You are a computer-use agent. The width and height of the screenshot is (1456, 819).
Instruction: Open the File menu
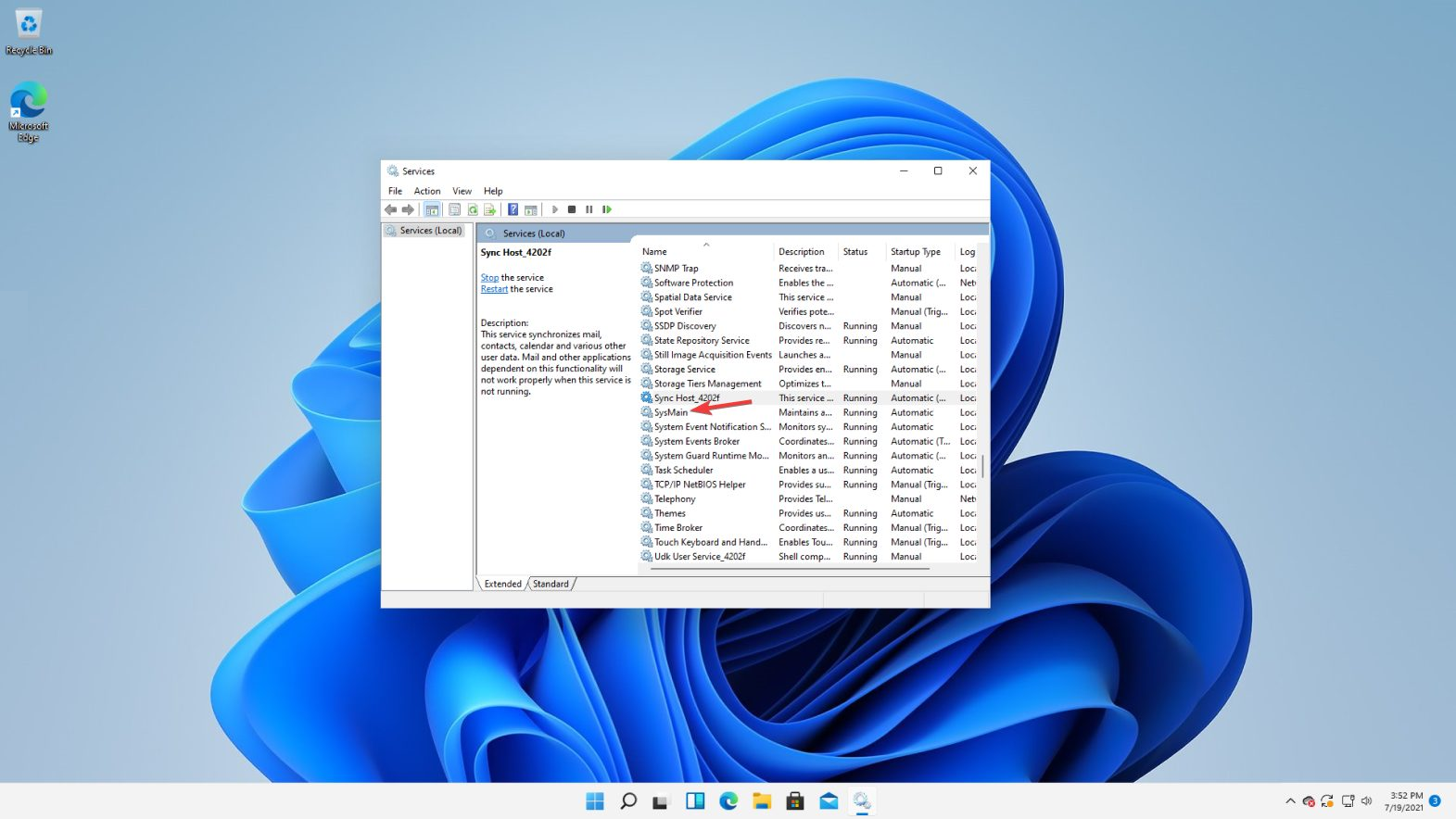(x=395, y=191)
